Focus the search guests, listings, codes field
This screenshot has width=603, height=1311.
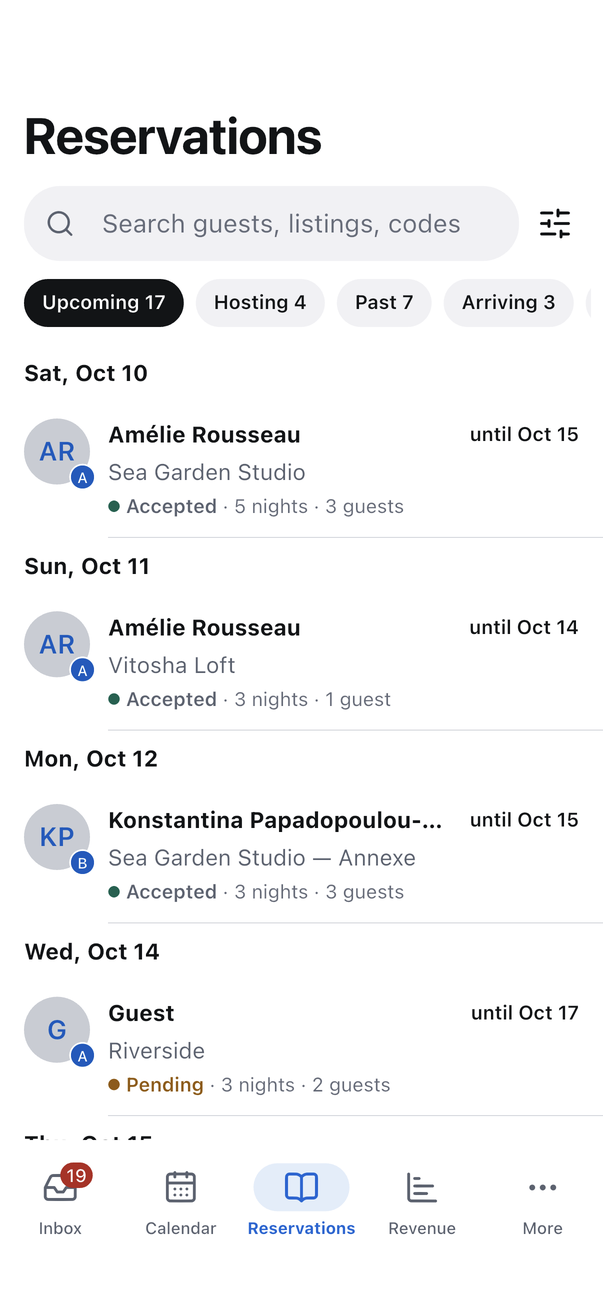pos(271,223)
